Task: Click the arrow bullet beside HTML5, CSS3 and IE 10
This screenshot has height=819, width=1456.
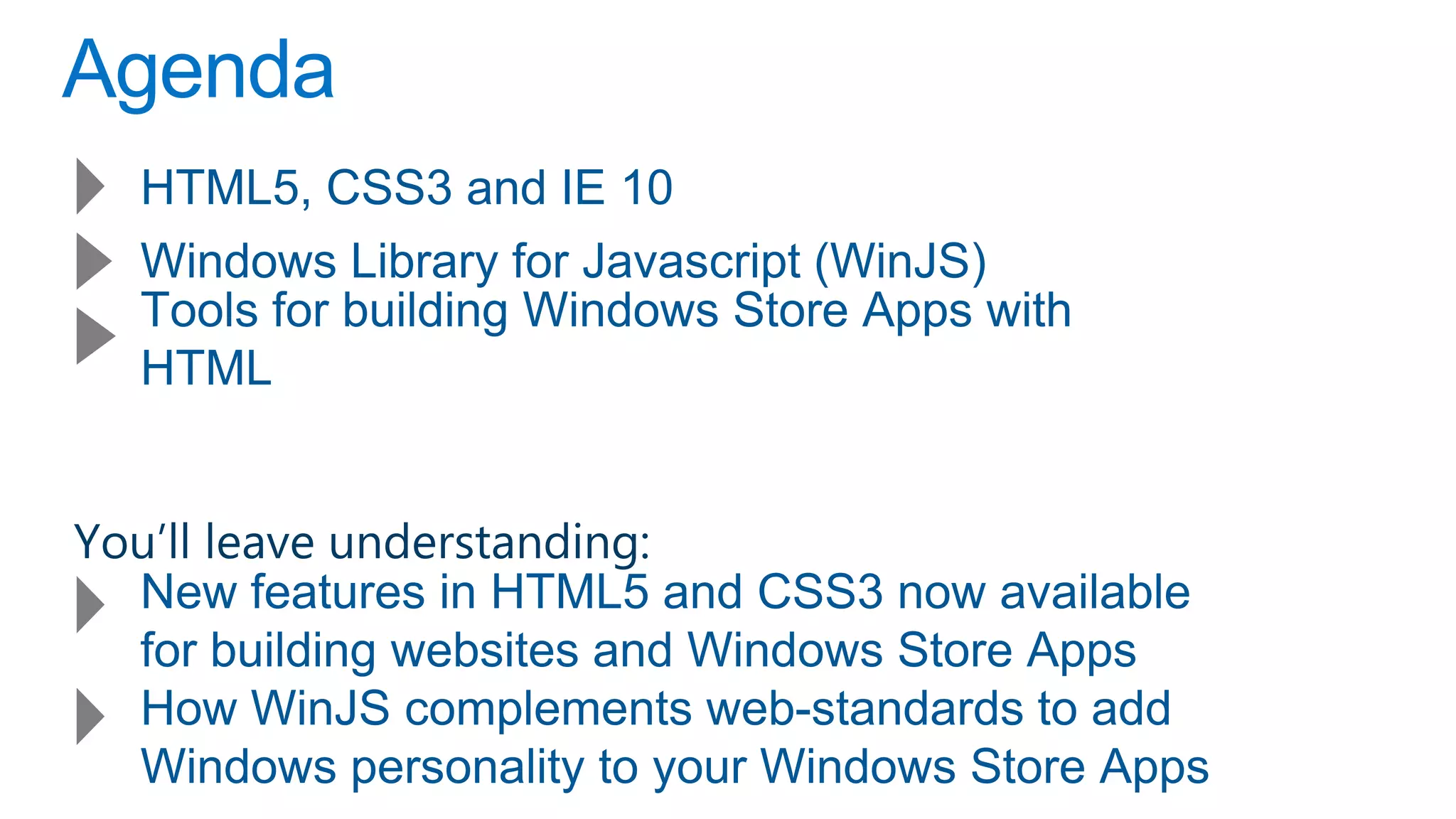Action: pos(90,186)
